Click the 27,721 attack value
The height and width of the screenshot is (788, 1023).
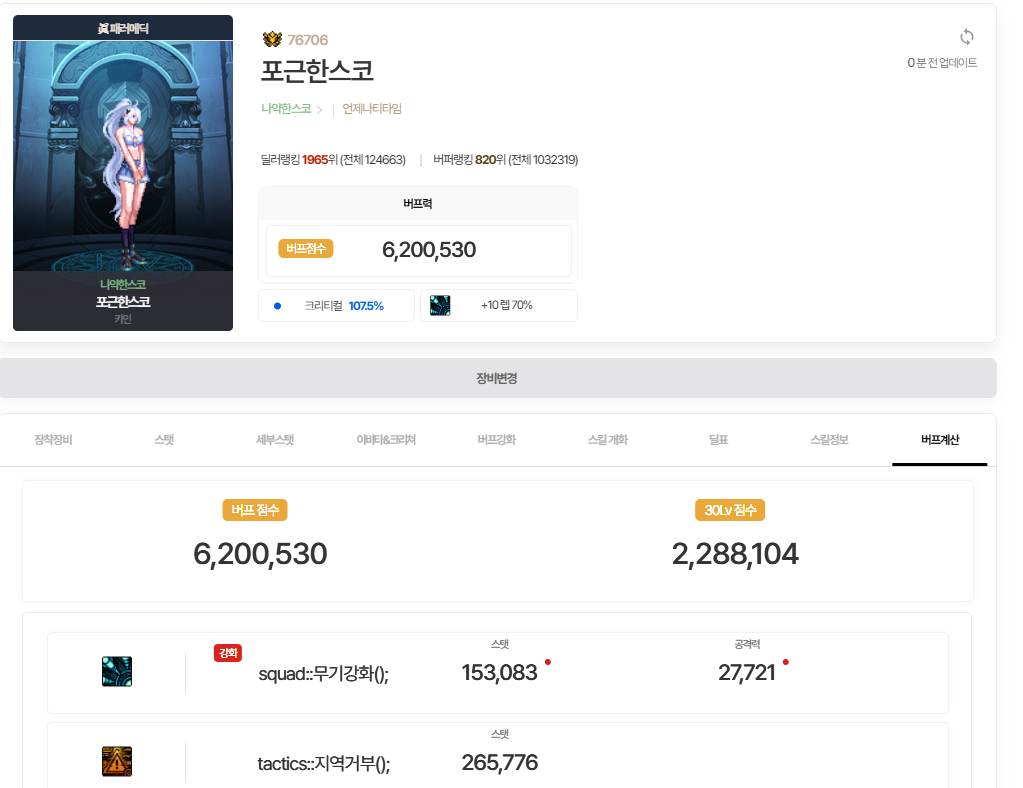(747, 673)
